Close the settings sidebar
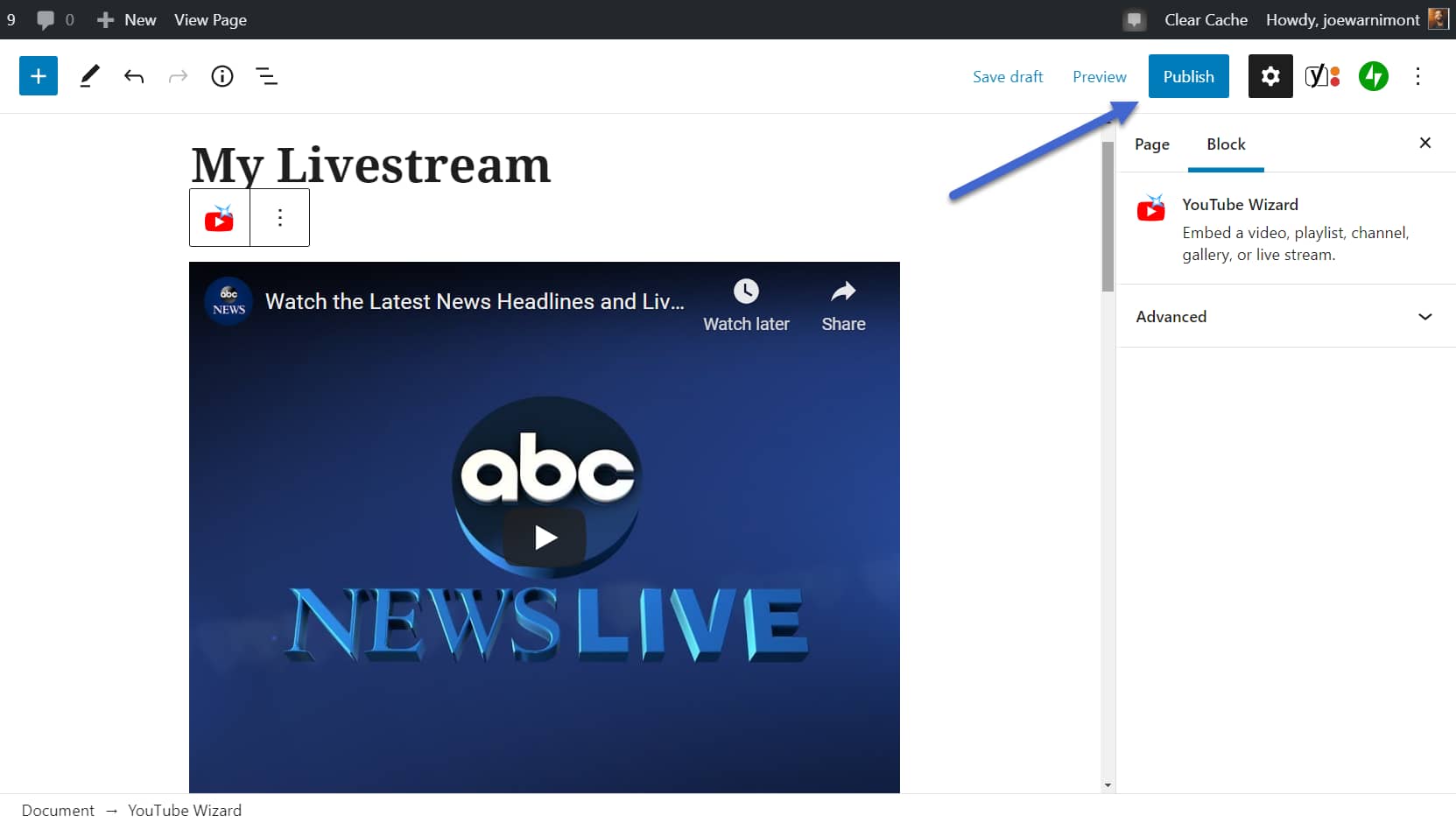Image resolution: width=1456 pixels, height=823 pixels. tap(1425, 143)
